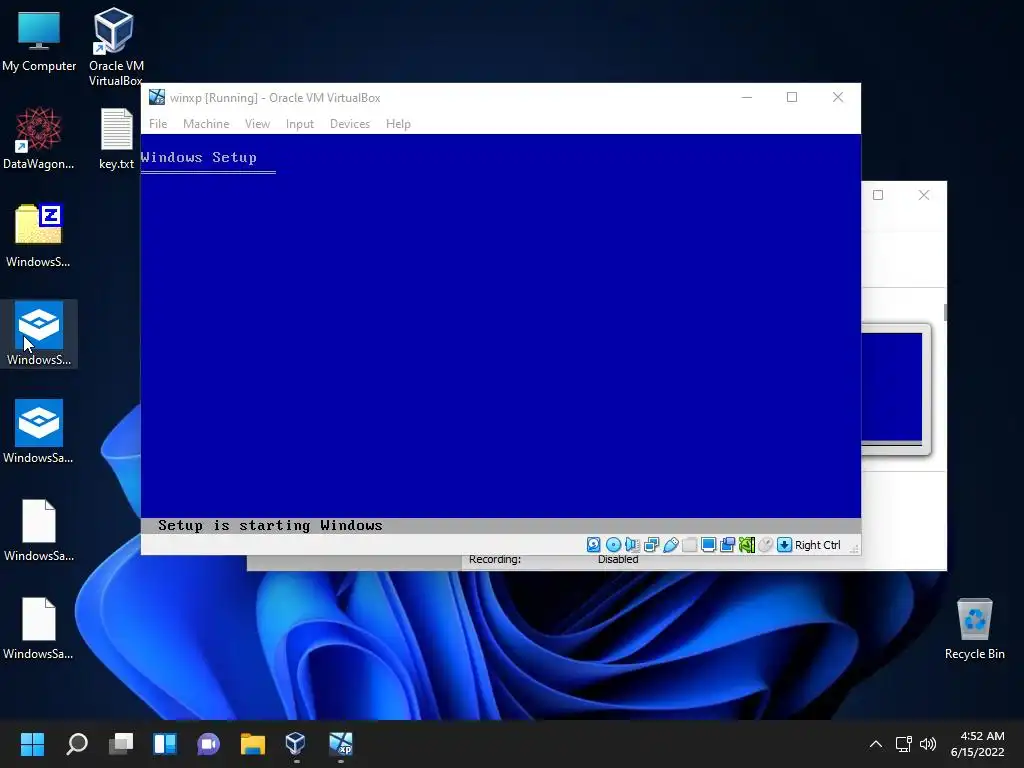Click the Right Ctrl host key label
1024x768 pixels.
[818, 545]
